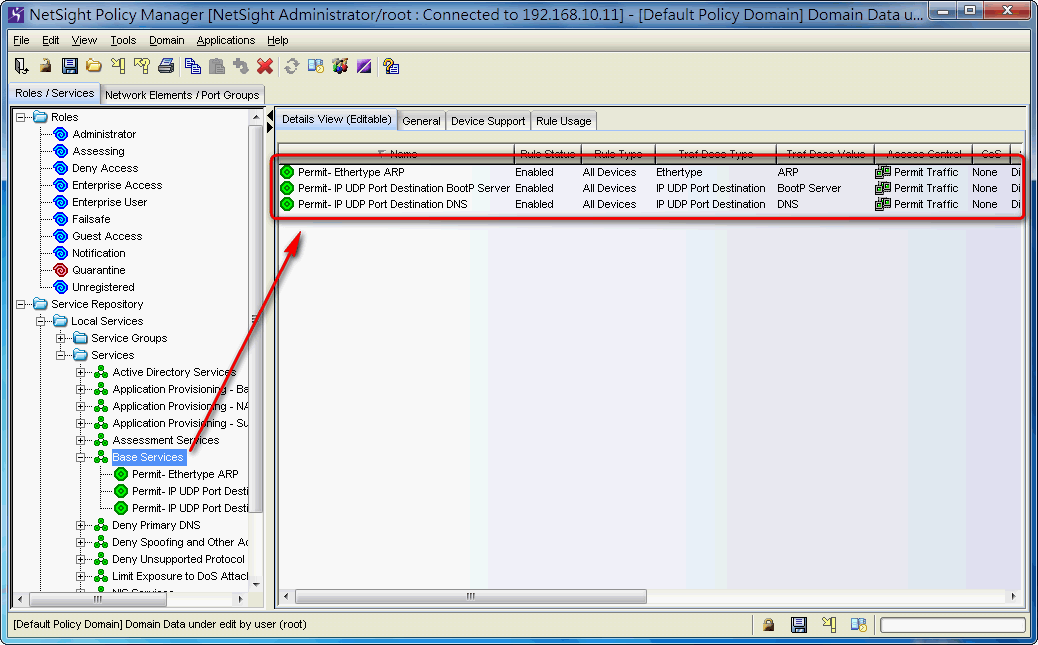Viewport: 1038px width, 645px height.
Task: Select the Guest Access role
Action: tap(107, 236)
